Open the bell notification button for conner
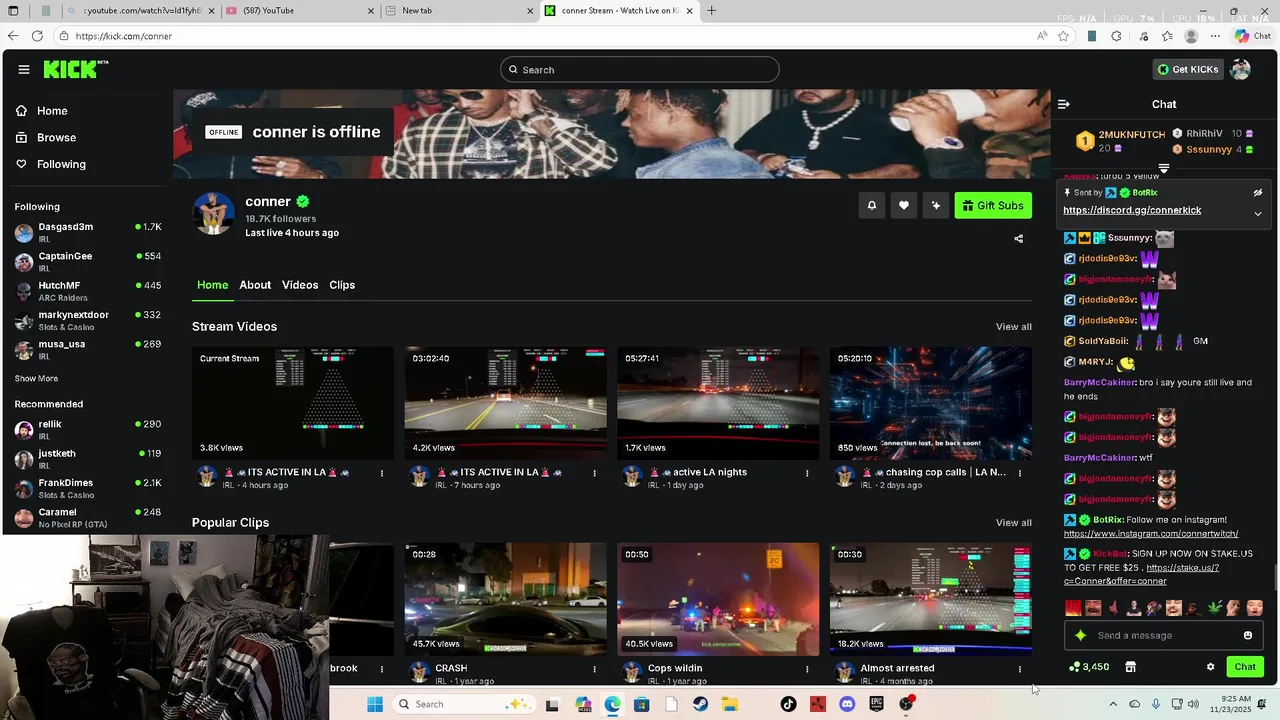The image size is (1280, 720). [x=872, y=205]
